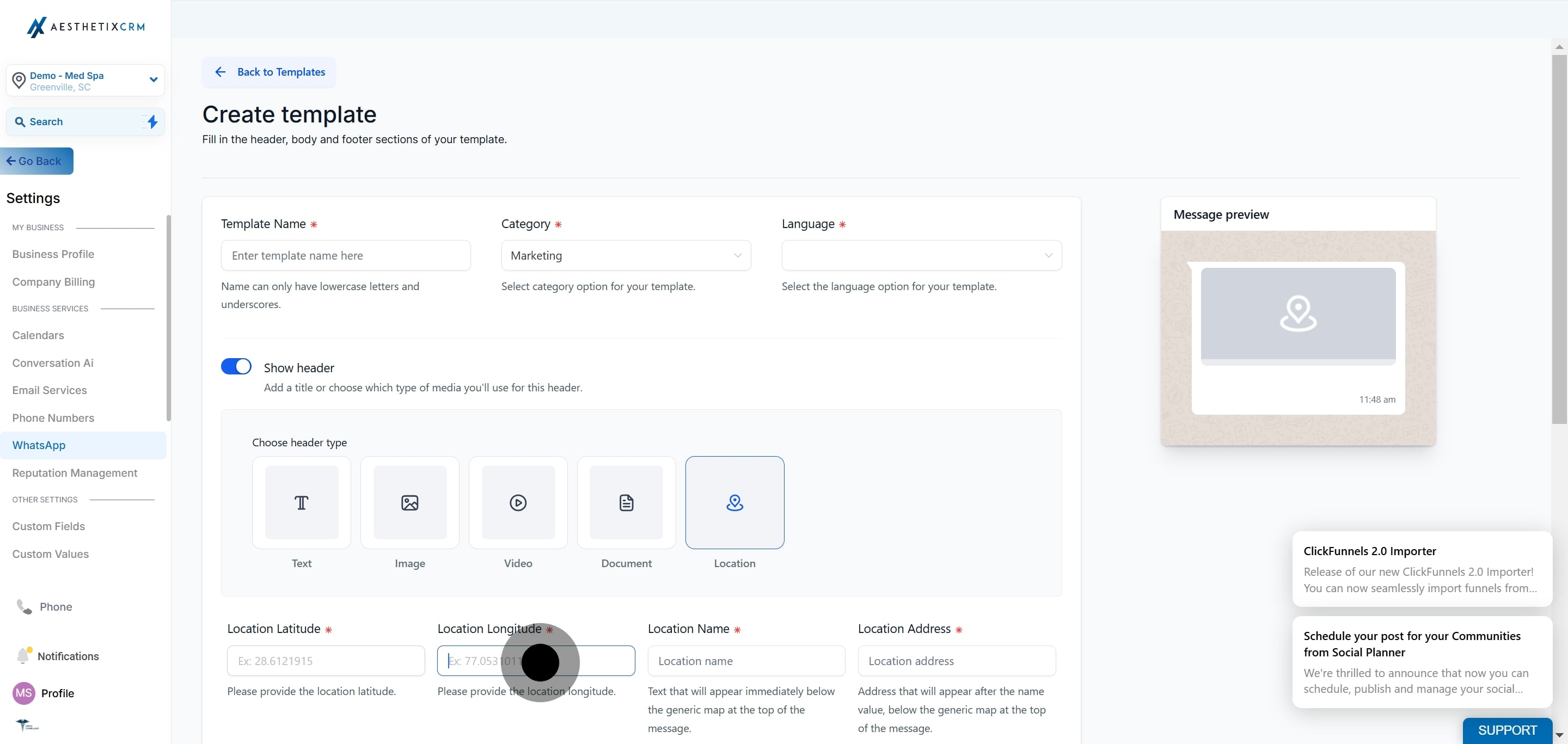
Task: Open Notifications bell icon
Action: (x=23, y=656)
